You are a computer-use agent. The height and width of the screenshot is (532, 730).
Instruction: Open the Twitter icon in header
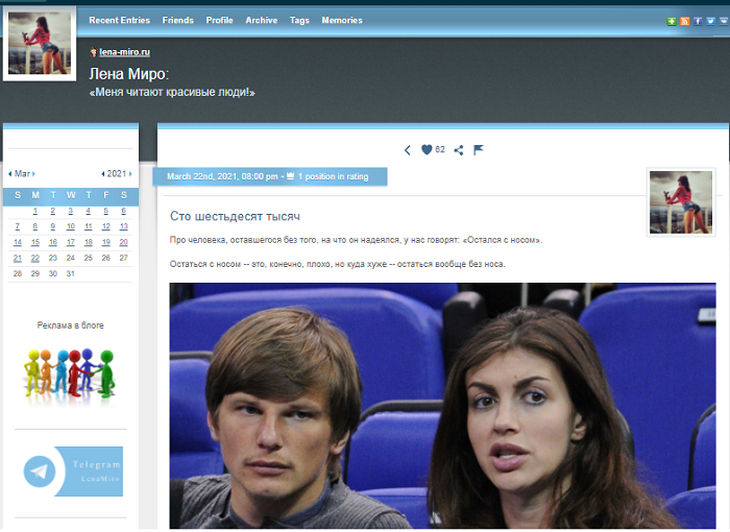point(710,20)
